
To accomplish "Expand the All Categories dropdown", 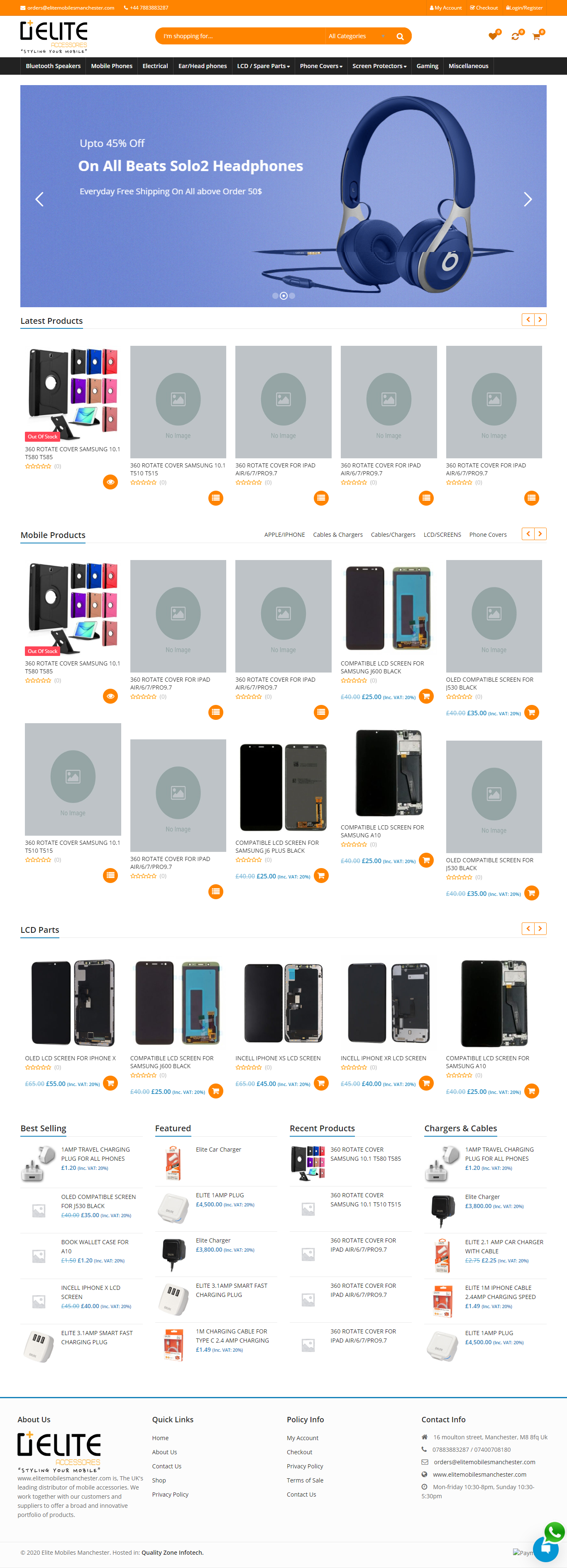I will [x=357, y=37].
